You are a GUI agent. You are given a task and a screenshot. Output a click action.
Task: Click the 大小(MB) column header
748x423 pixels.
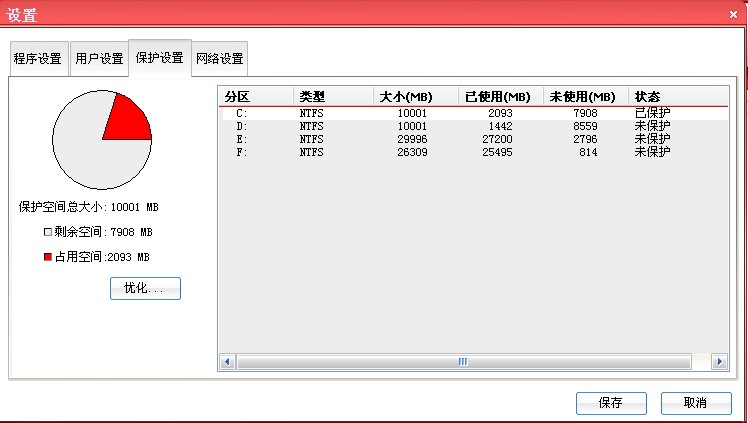(416, 97)
